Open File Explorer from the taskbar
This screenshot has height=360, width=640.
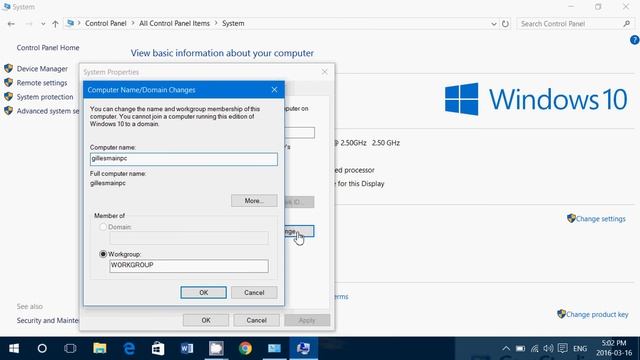click(100, 348)
